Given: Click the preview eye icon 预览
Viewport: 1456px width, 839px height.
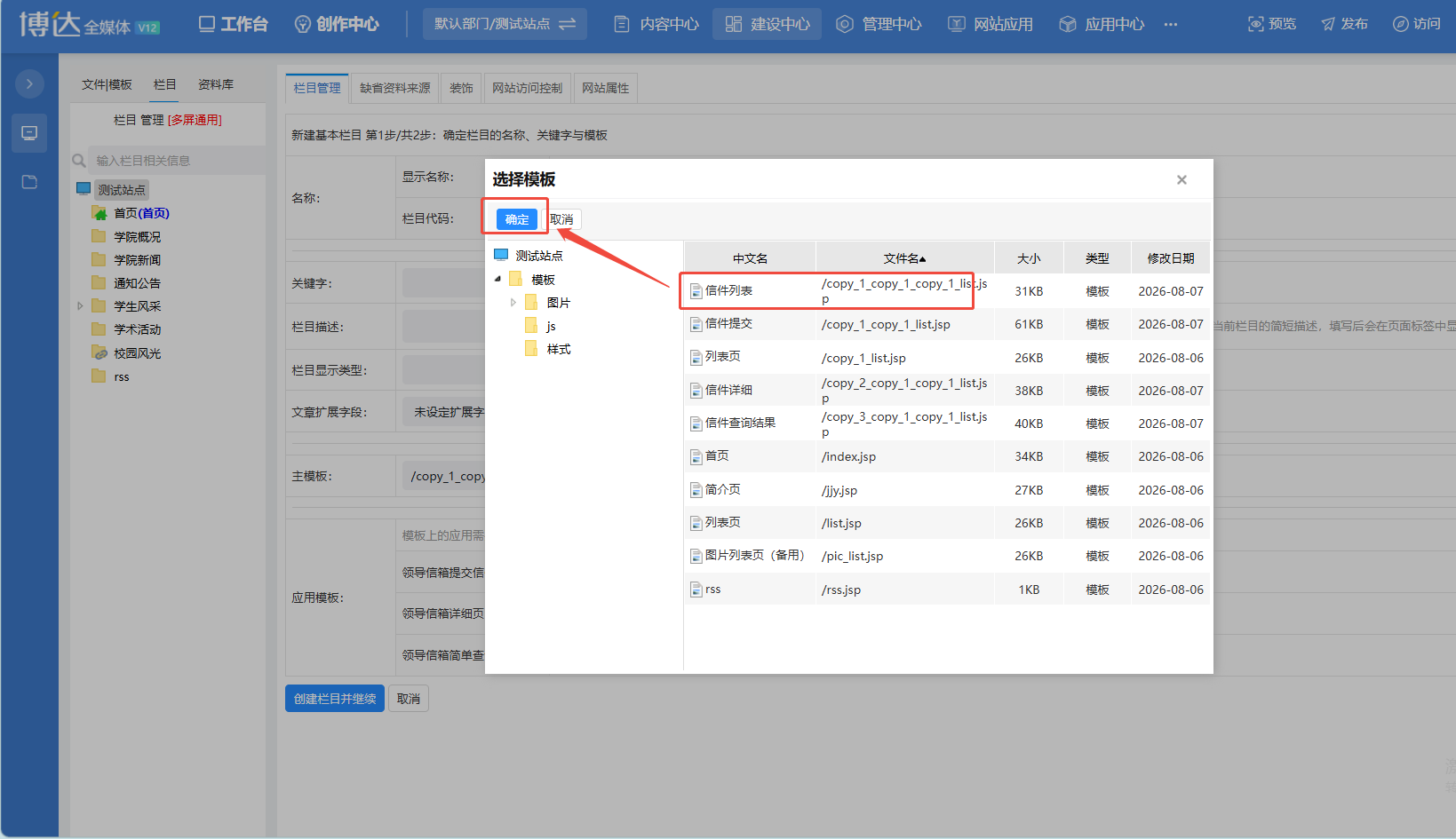Looking at the screenshot, I should click(1255, 24).
